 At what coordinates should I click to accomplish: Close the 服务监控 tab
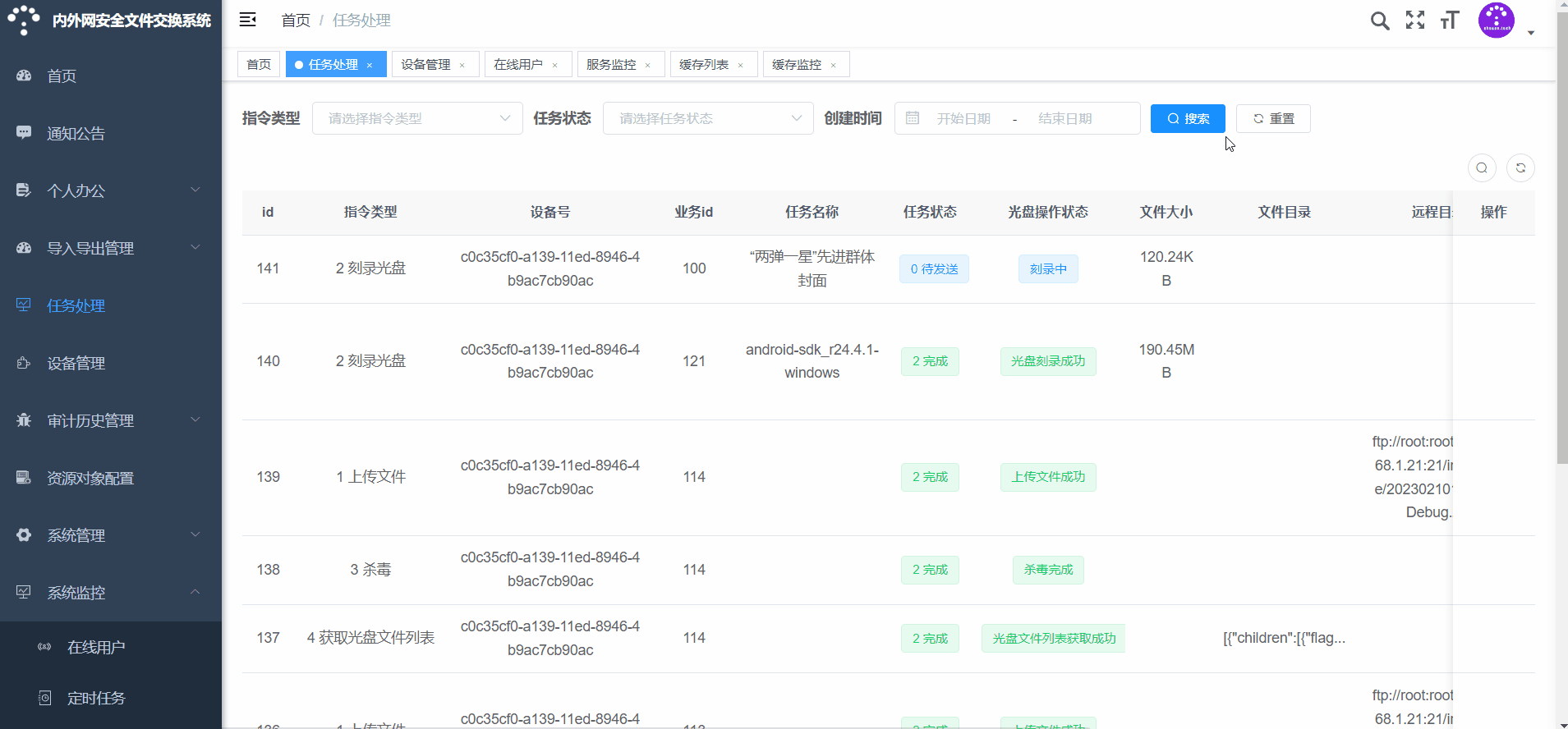[x=648, y=65]
